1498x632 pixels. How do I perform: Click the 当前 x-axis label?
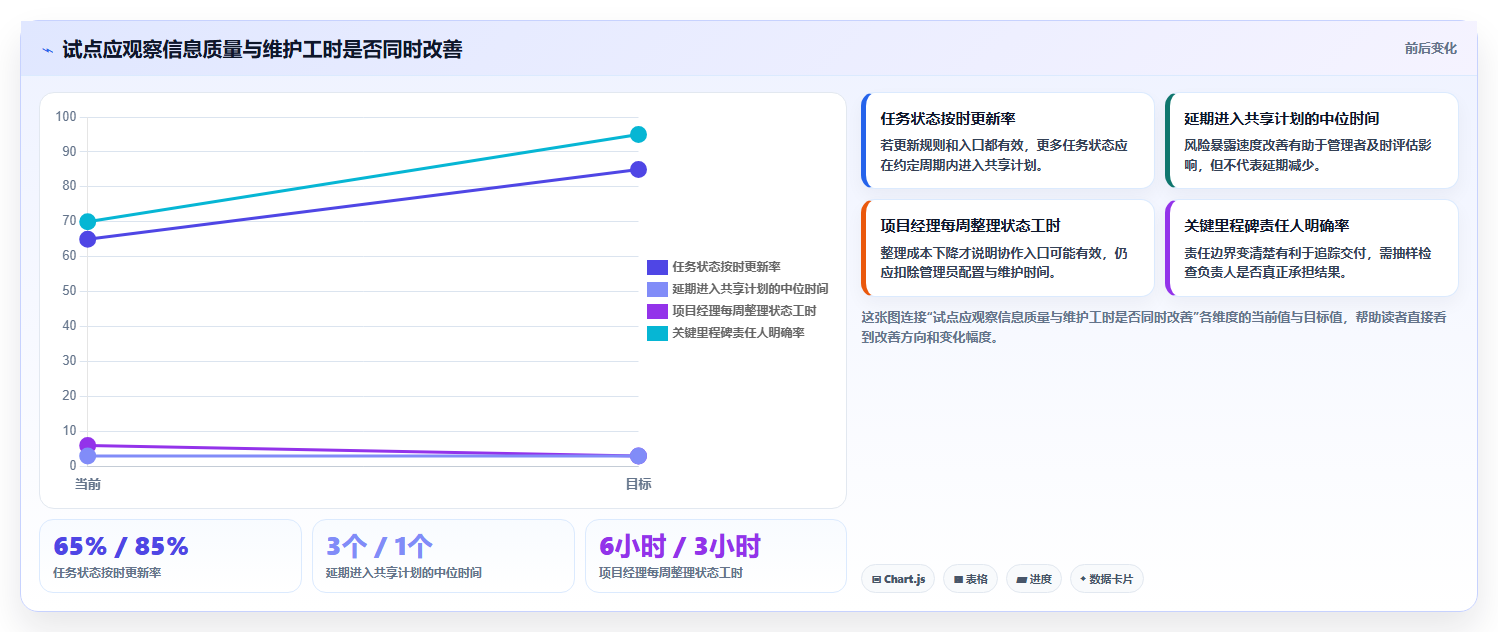point(87,484)
